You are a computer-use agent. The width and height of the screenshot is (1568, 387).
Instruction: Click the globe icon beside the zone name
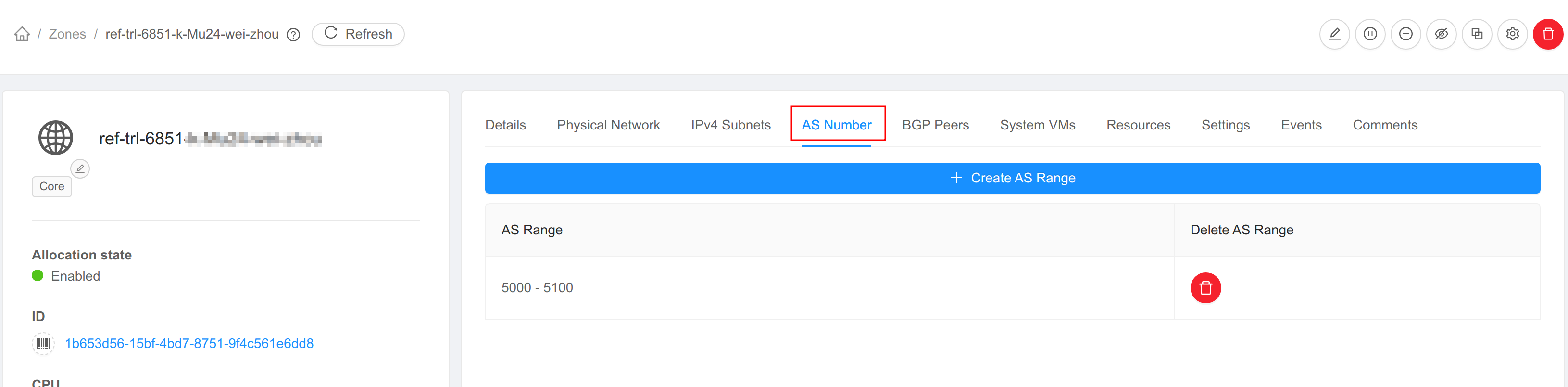point(56,138)
